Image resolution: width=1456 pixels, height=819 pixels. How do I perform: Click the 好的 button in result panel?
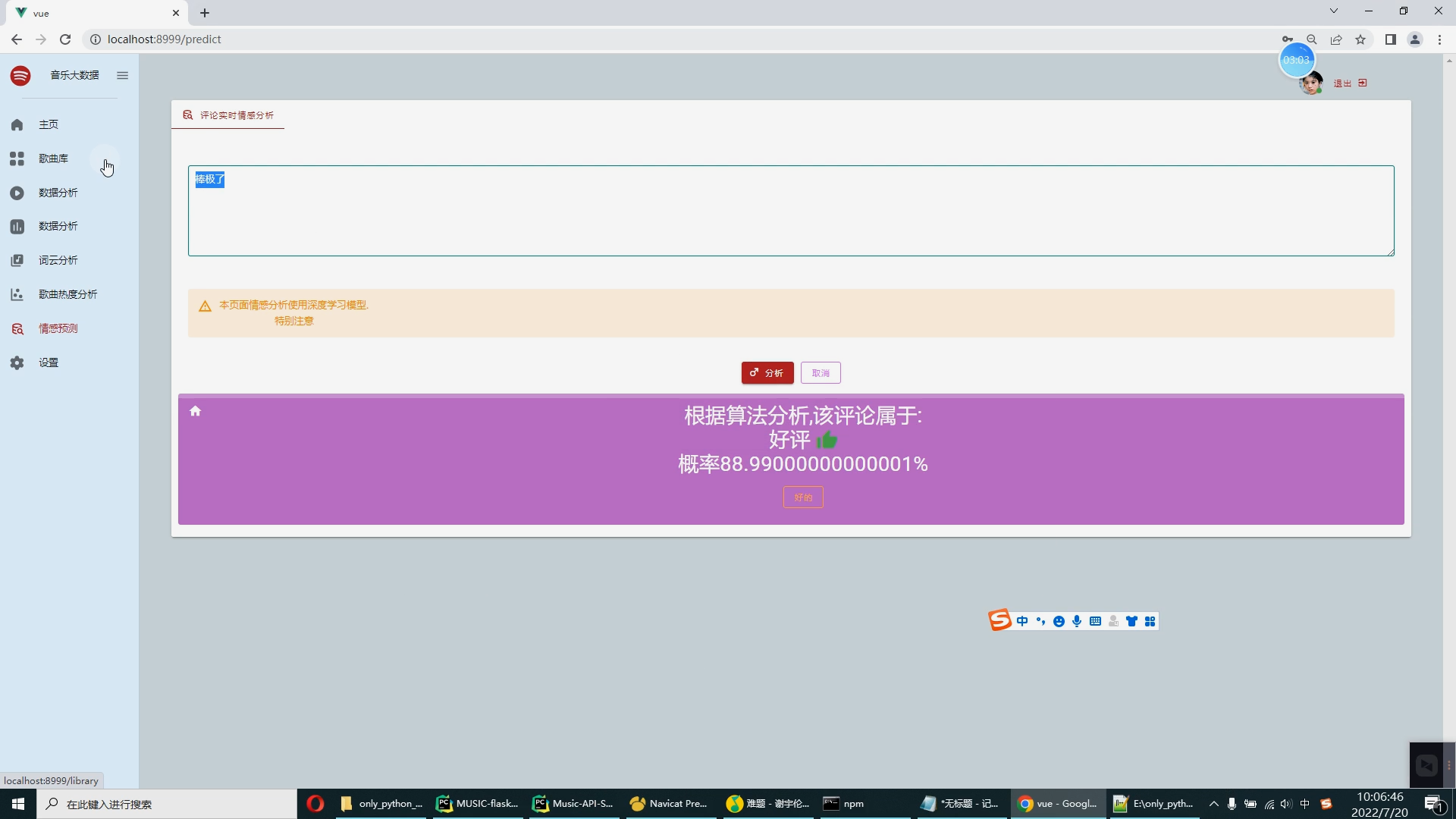pos(803,497)
